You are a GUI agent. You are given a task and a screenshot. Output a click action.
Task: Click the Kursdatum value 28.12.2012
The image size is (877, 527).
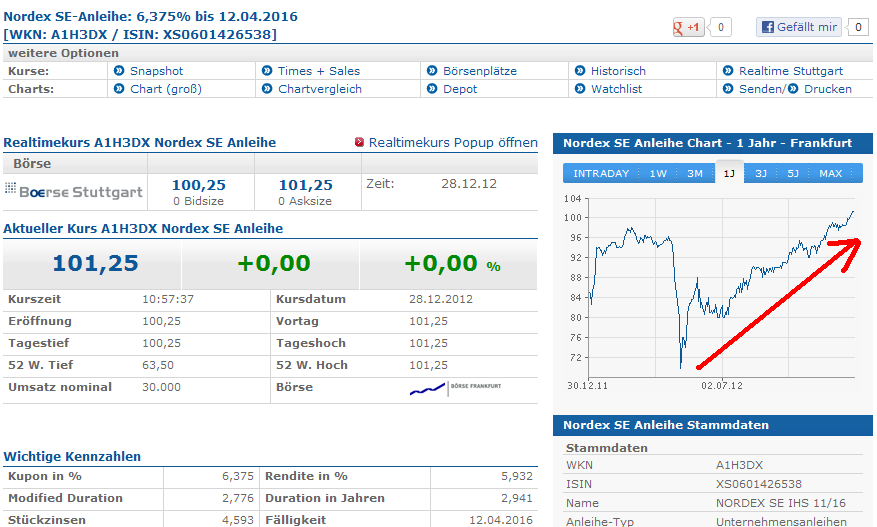pos(441,299)
